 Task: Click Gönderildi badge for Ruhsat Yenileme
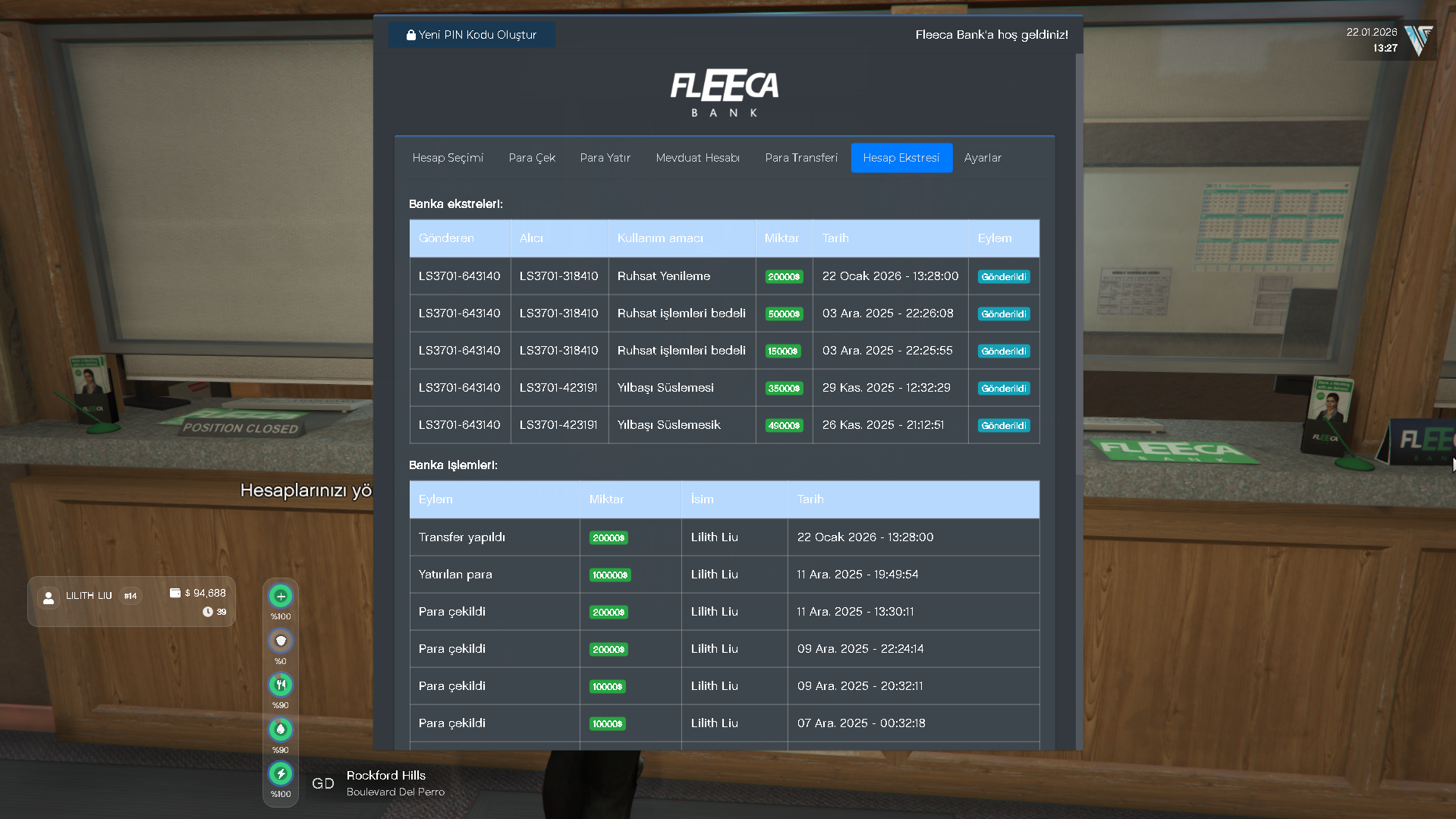point(1004,277)
